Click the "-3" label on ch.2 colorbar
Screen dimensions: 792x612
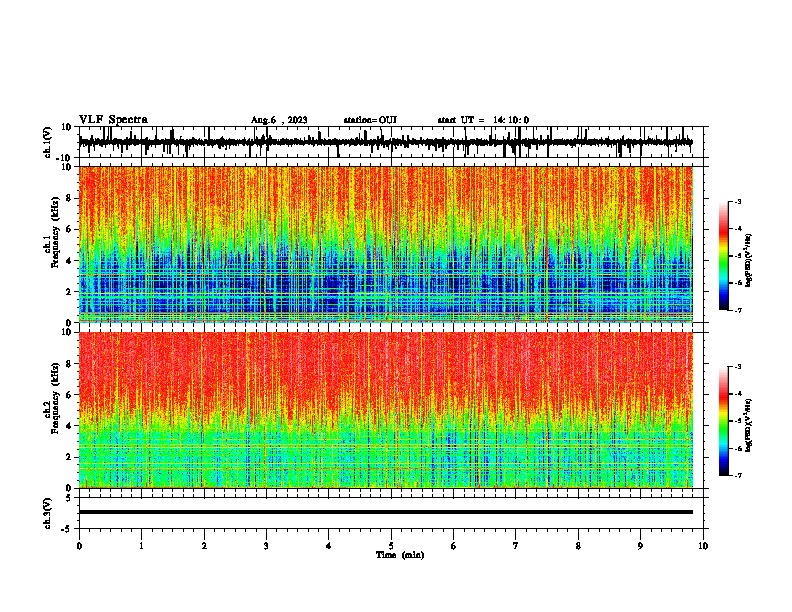click(x=737, y=367)
